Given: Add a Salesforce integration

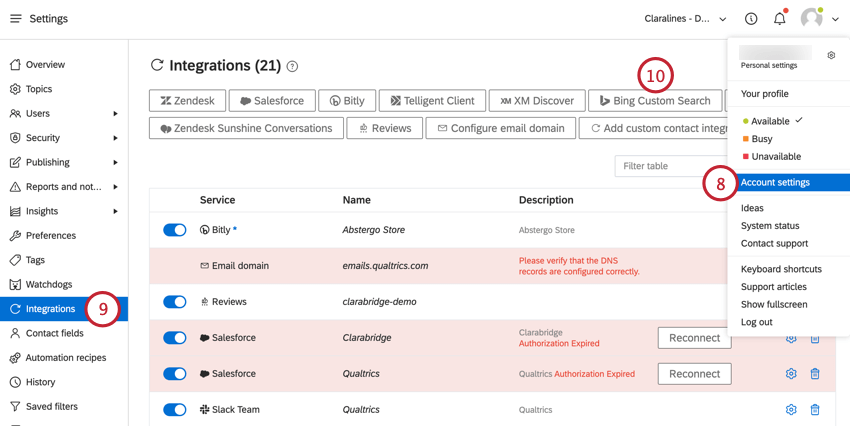Looking at the screenshot, I should coord(272,101).
